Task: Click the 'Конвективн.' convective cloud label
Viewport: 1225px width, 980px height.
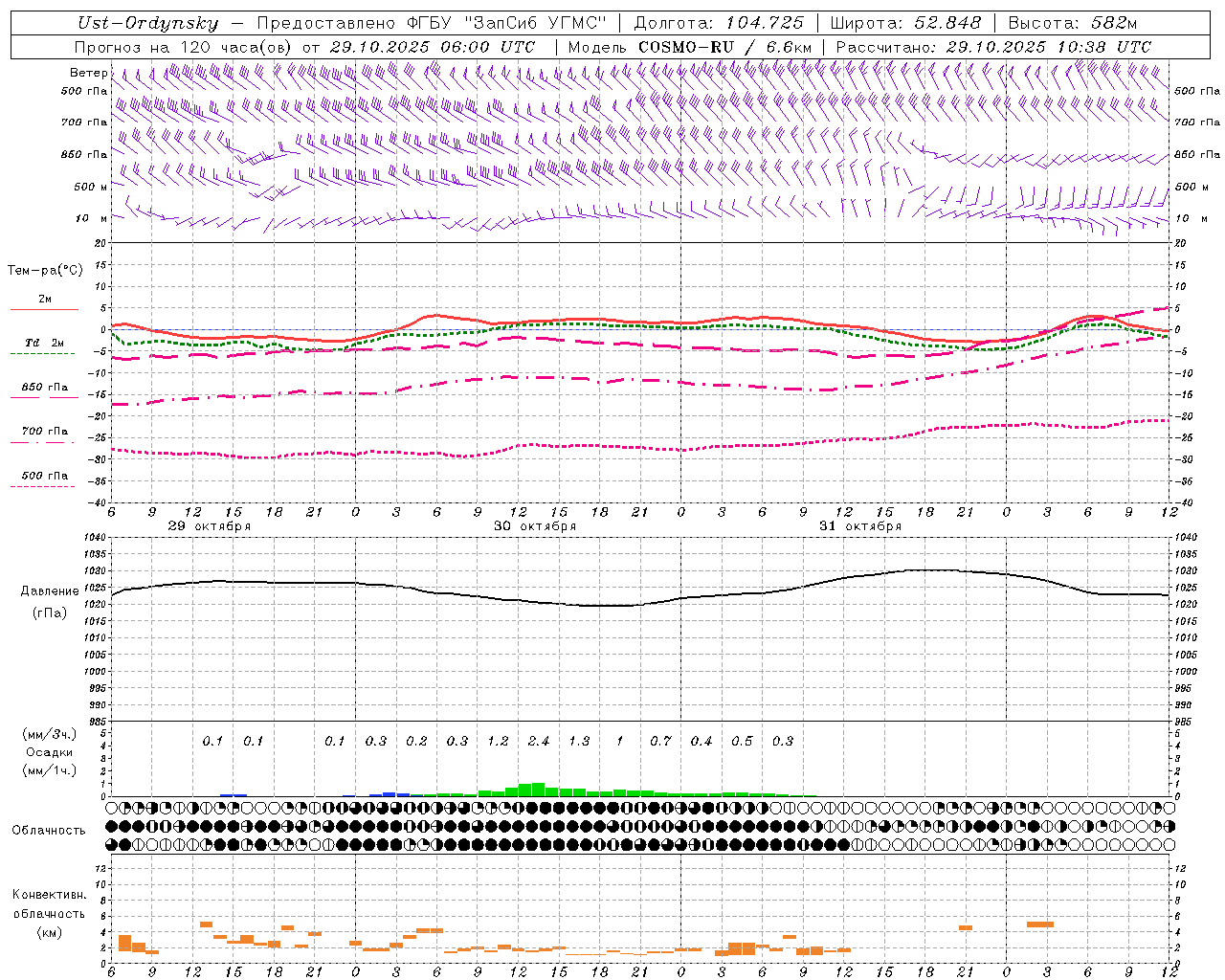Action: (50, 895)
